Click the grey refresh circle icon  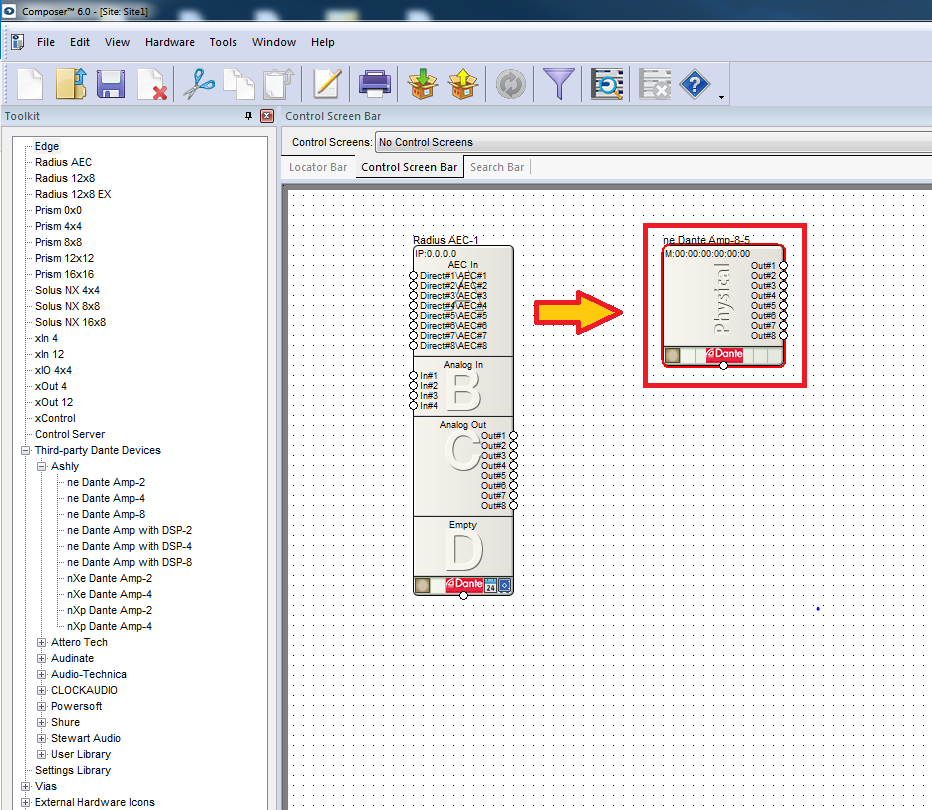coord(511,84)
